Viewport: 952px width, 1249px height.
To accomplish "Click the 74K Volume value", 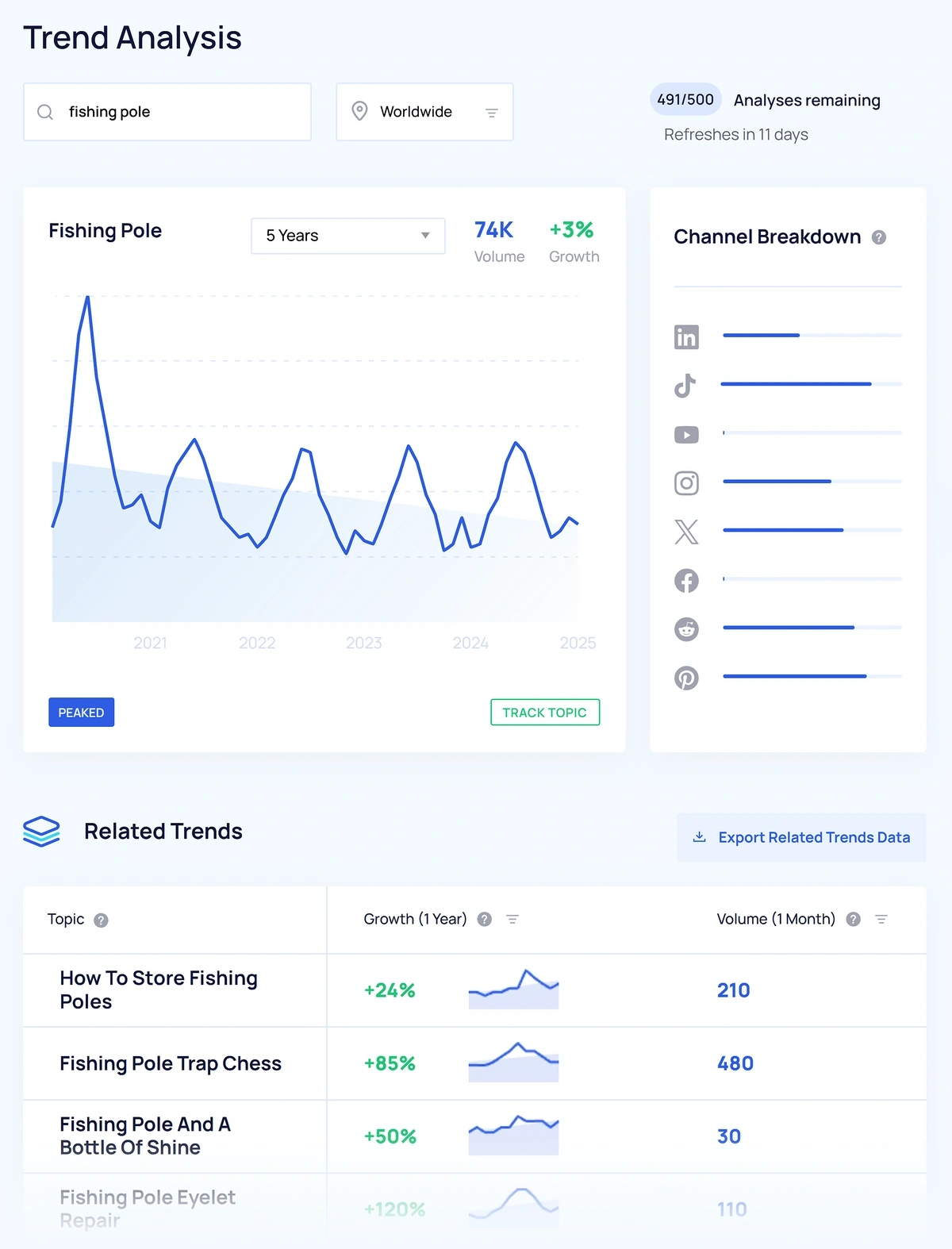I will (493, 230).
